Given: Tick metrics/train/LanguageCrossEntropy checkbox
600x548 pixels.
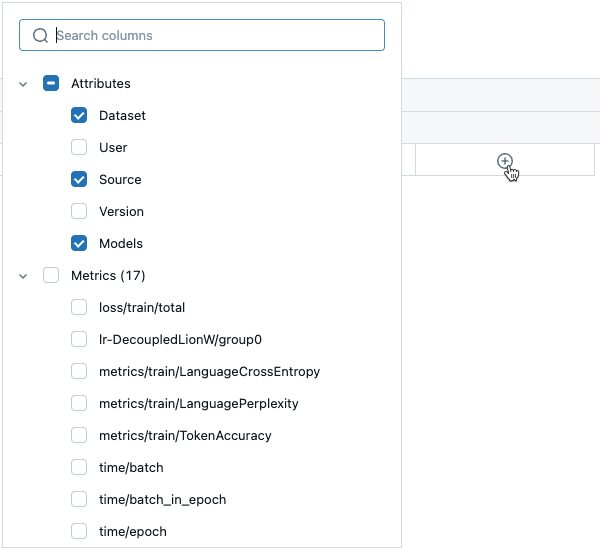Looking at the screenshot, I should coord(79,372).
